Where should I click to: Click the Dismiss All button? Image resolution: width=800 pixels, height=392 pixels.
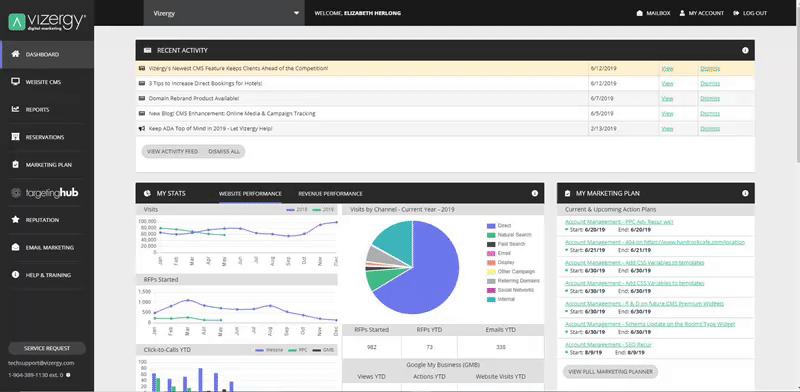224,152
